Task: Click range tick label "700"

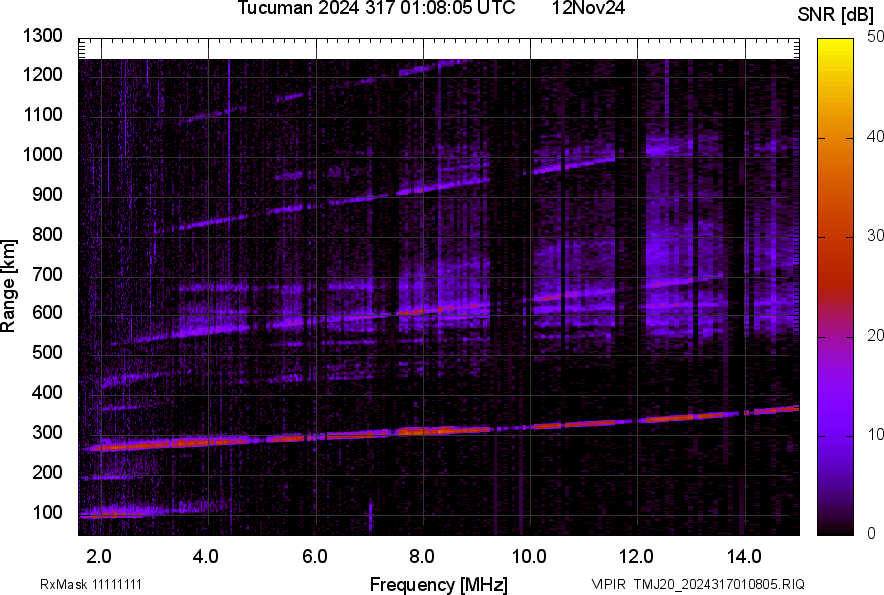Action: (47, 274)
